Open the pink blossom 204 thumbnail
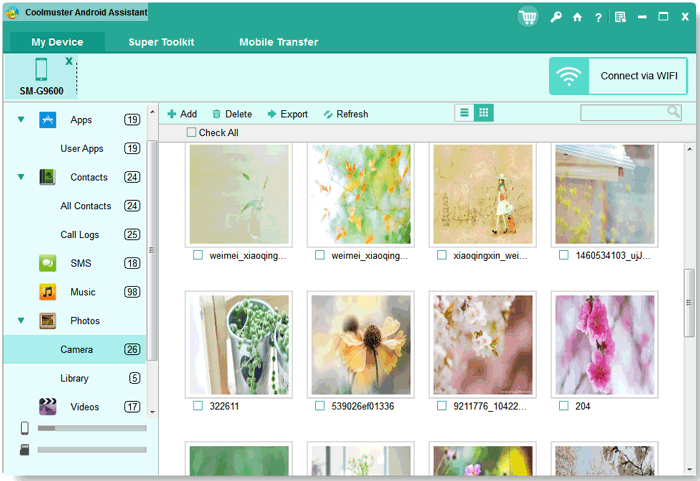 click(x=604, y=344)
